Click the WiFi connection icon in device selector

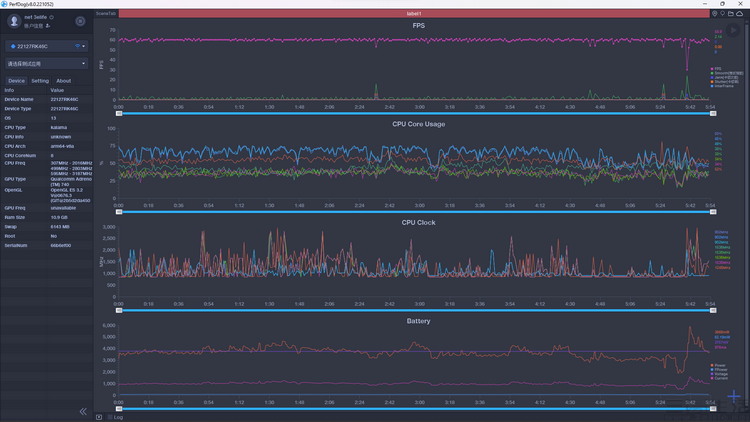tap(78, 46)
